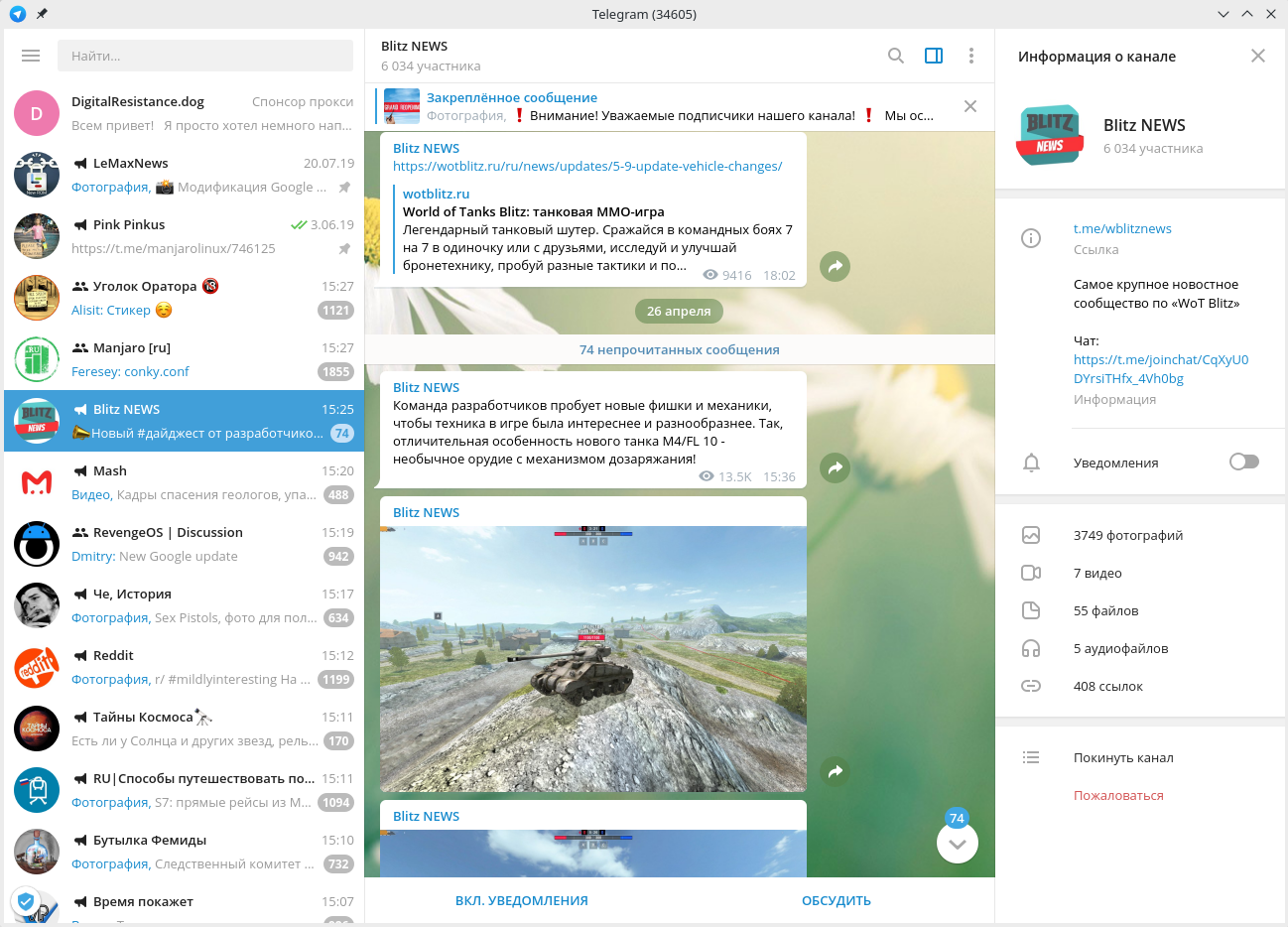
Task: Open the Че, История channel
Action: (185, 605)
